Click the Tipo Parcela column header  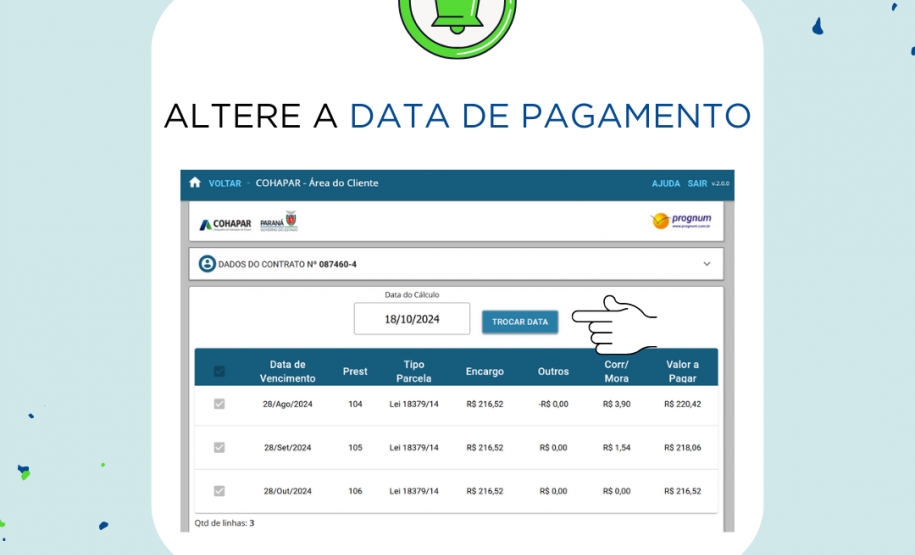[x=414, y=371]
